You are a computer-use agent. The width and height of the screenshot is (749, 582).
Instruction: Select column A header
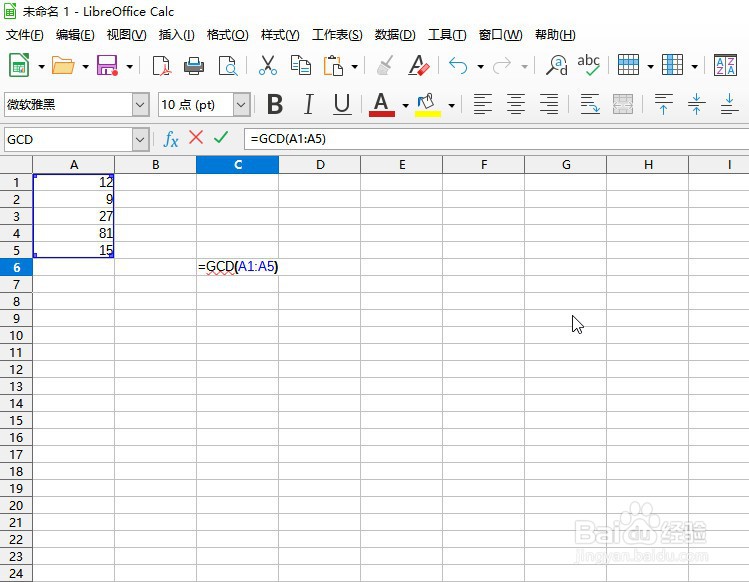[74, 165]
